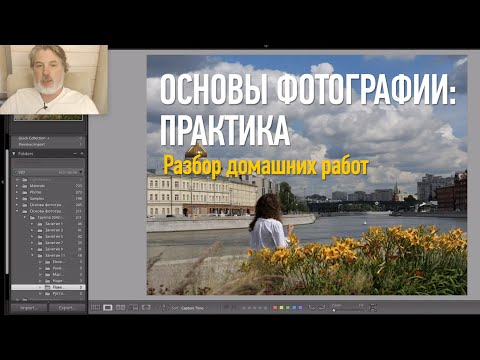Collapse Основы фотогра folder with 219
480x360 pixels.
[x=17, y=211]
